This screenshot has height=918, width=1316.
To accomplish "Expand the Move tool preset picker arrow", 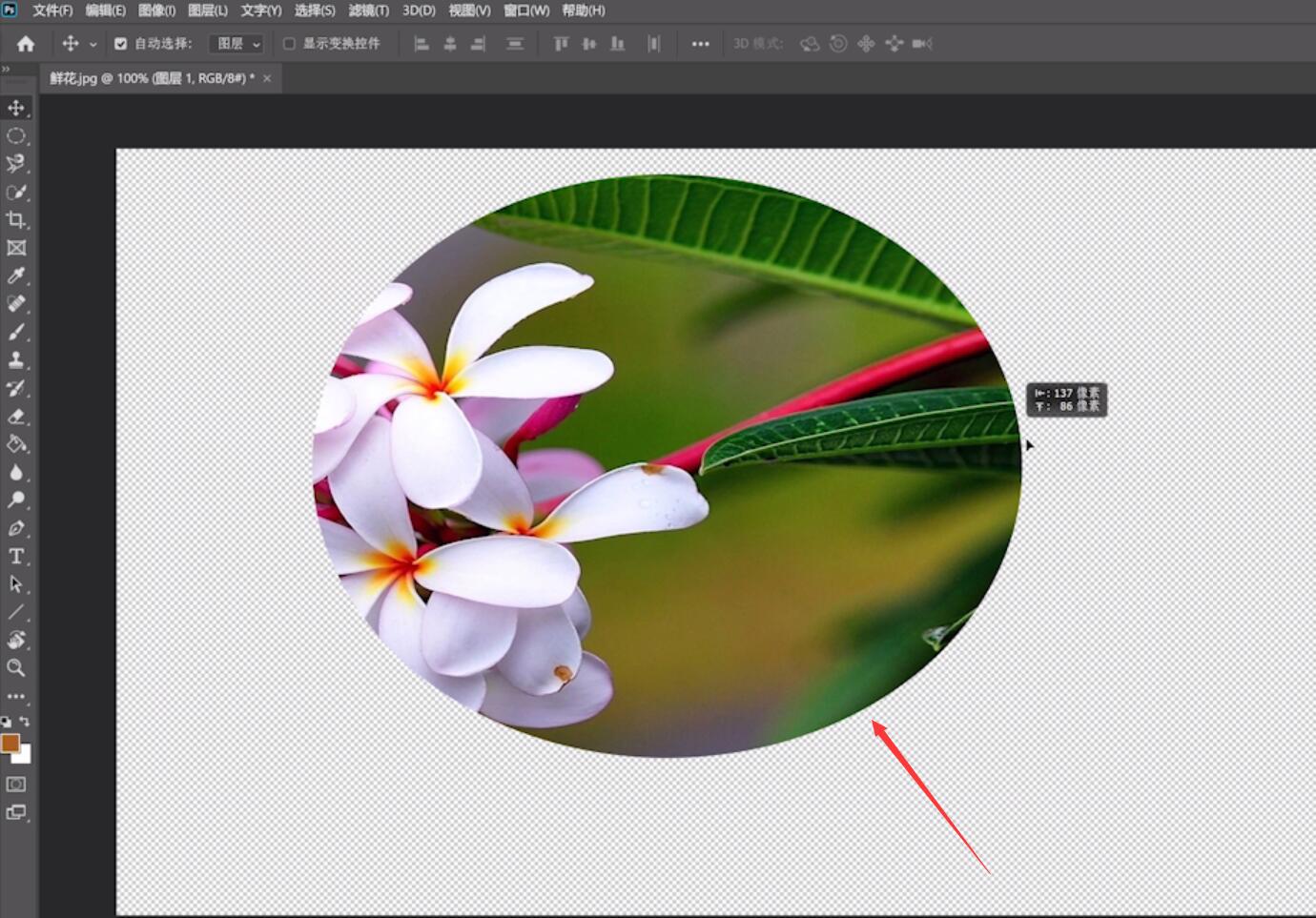I will click(x=93, y=44).
